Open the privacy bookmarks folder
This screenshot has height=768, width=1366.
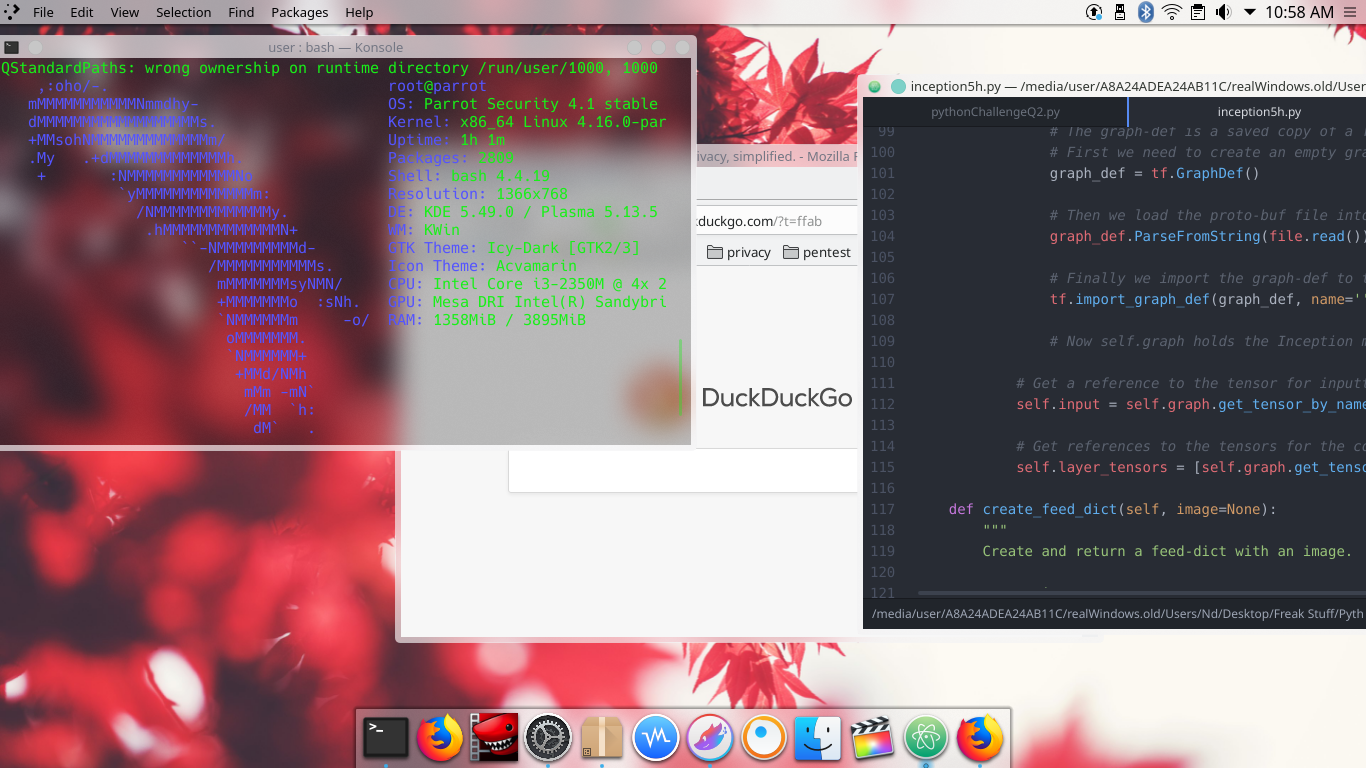[x=739, y=252]
